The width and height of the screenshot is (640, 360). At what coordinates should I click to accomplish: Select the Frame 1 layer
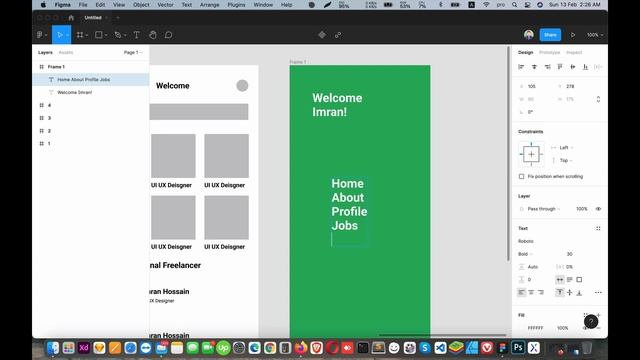coord(56,67)
